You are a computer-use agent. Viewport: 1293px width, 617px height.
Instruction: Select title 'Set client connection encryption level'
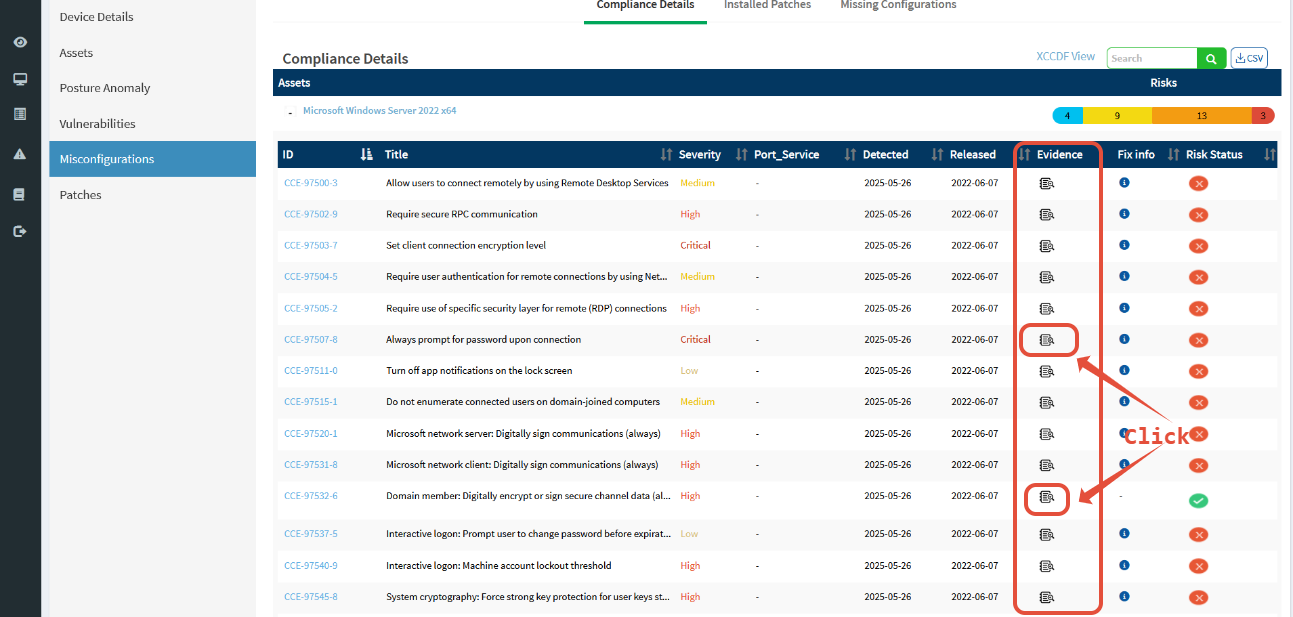tap(466, 245)
